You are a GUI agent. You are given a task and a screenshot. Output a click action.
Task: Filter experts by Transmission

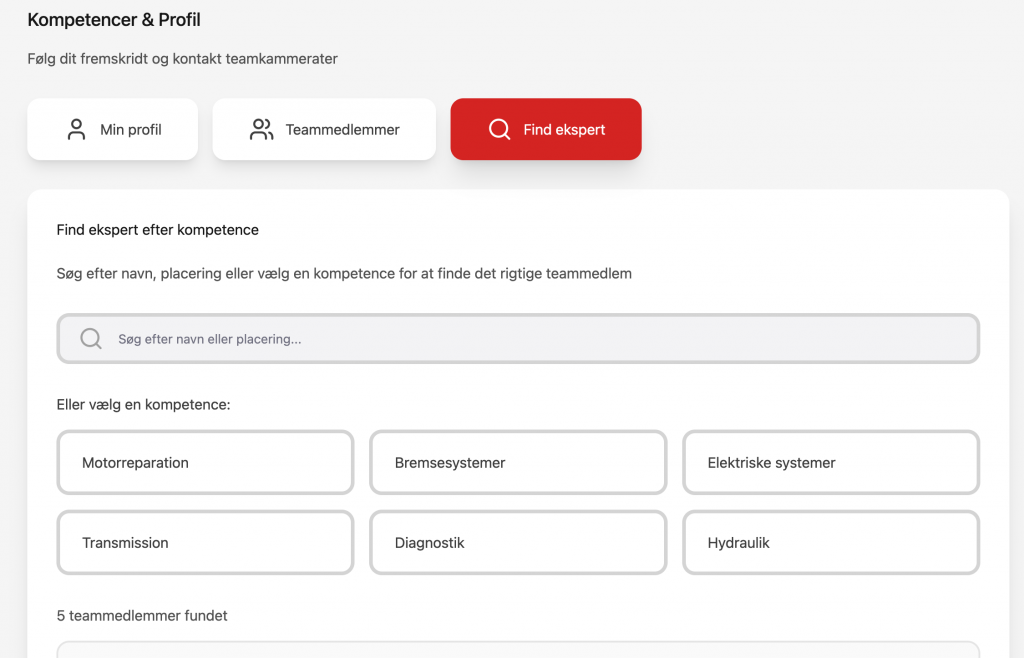tap(205, 543)
